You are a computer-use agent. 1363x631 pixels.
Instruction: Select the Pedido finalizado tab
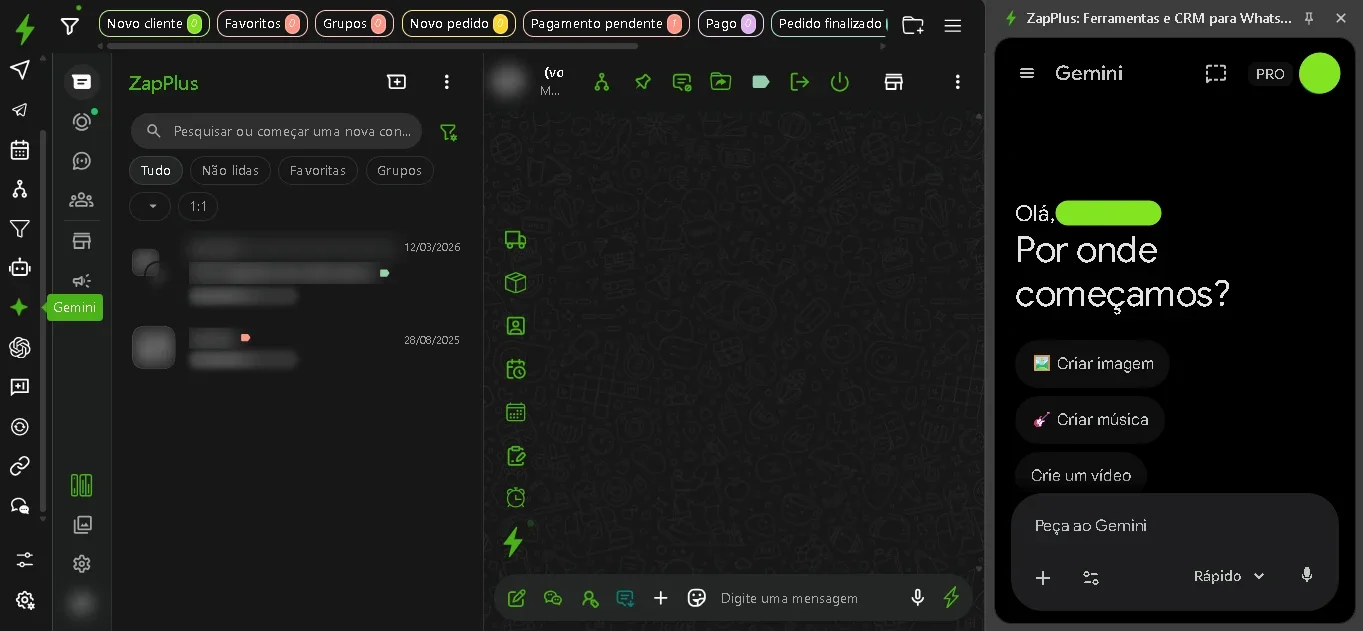[829, 23]
